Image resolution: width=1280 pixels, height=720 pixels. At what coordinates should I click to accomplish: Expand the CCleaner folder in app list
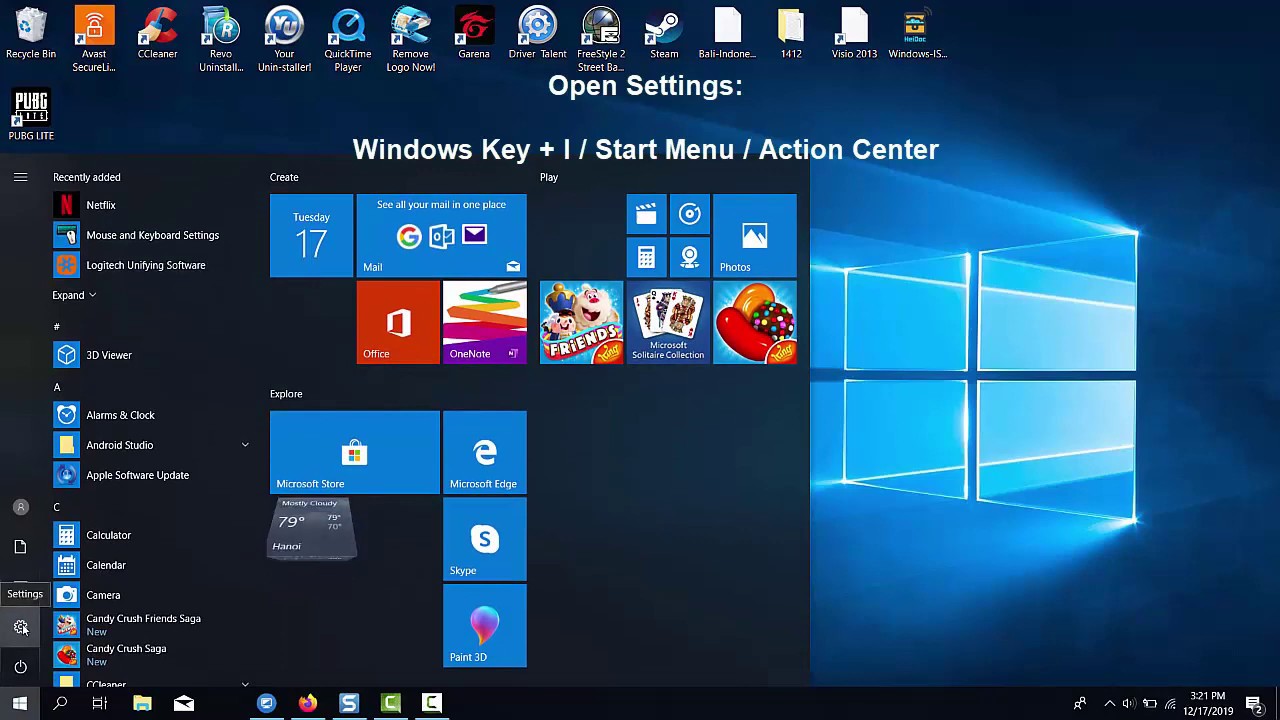(x=245, y=685)
